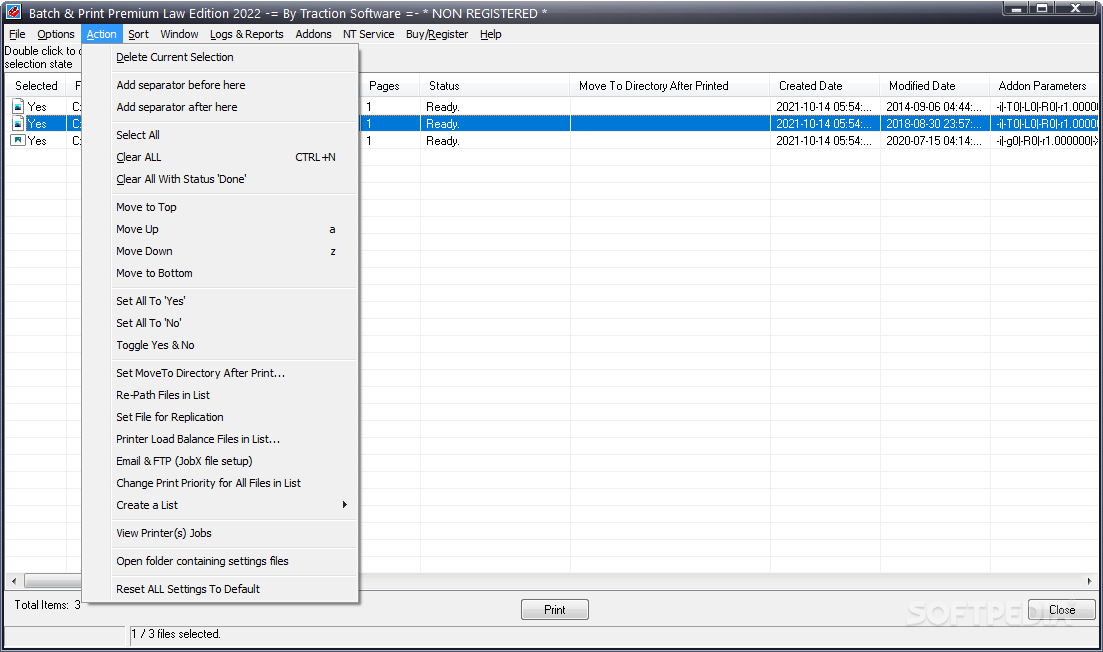The width and height of the screenshot is (1103, 652).
Task: Open the Sort menu
Action: coord(138,34)
